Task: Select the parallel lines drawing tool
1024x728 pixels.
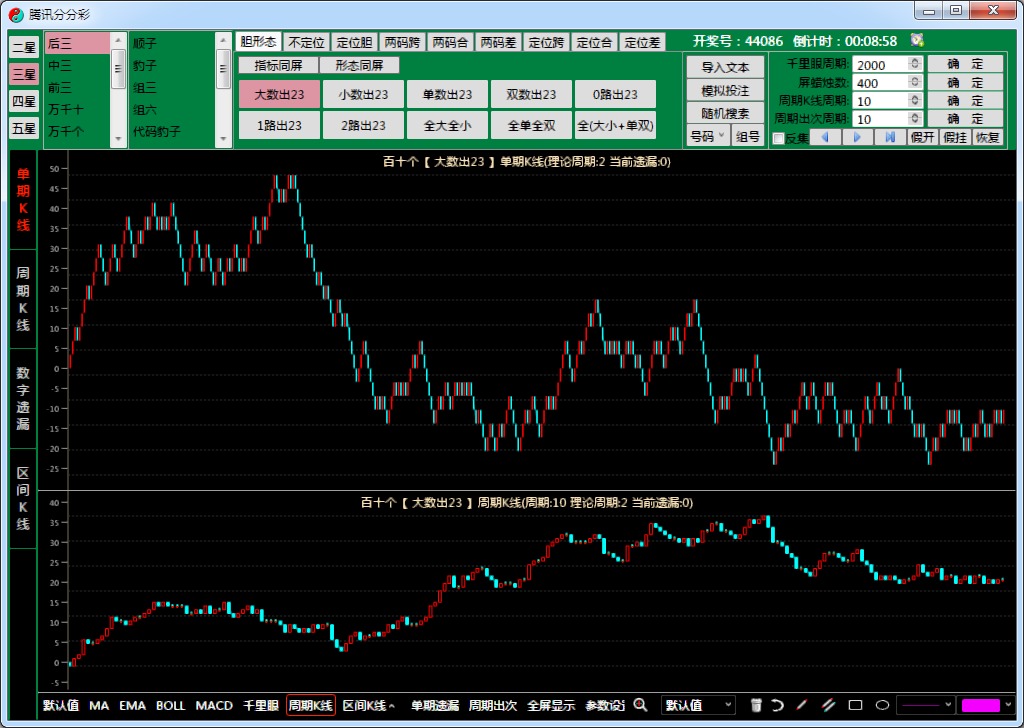Action: [x=828, y=705]
